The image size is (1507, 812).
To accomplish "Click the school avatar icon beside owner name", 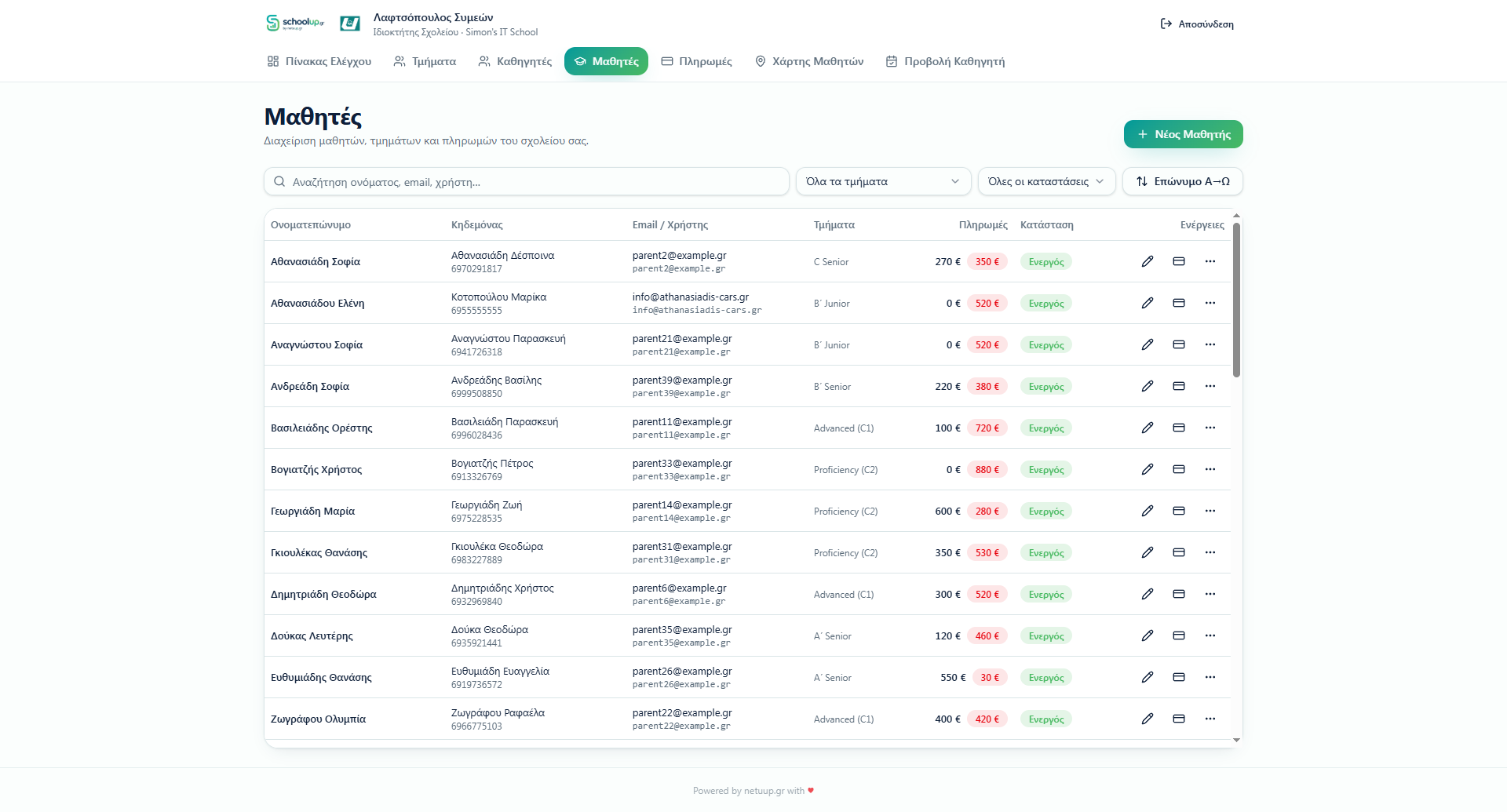I will pyautogui.click(x=350, y=24).
